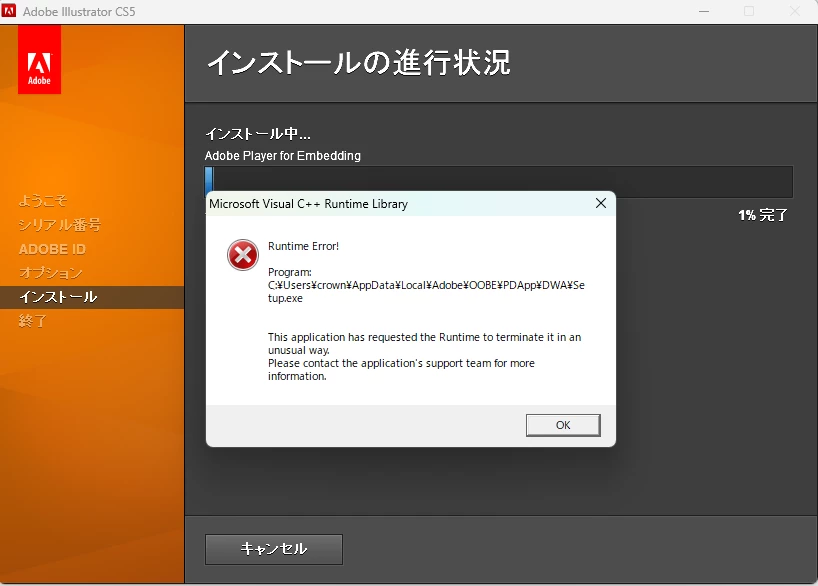
Task: Select インストール step in sidebar
Action: click(92, 297)
